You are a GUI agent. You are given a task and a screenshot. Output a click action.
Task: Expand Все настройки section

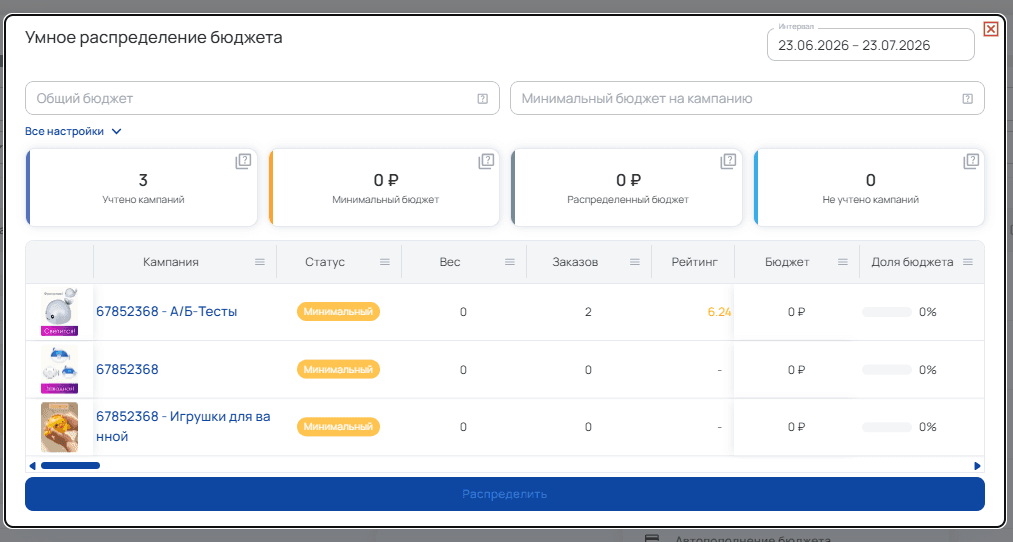click(73, 131)
